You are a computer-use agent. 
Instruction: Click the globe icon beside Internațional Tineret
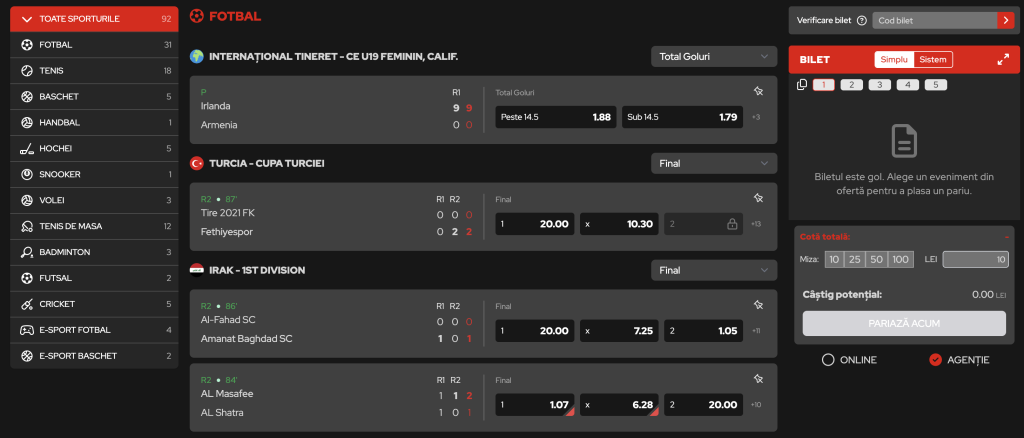(x=197, y=57)
